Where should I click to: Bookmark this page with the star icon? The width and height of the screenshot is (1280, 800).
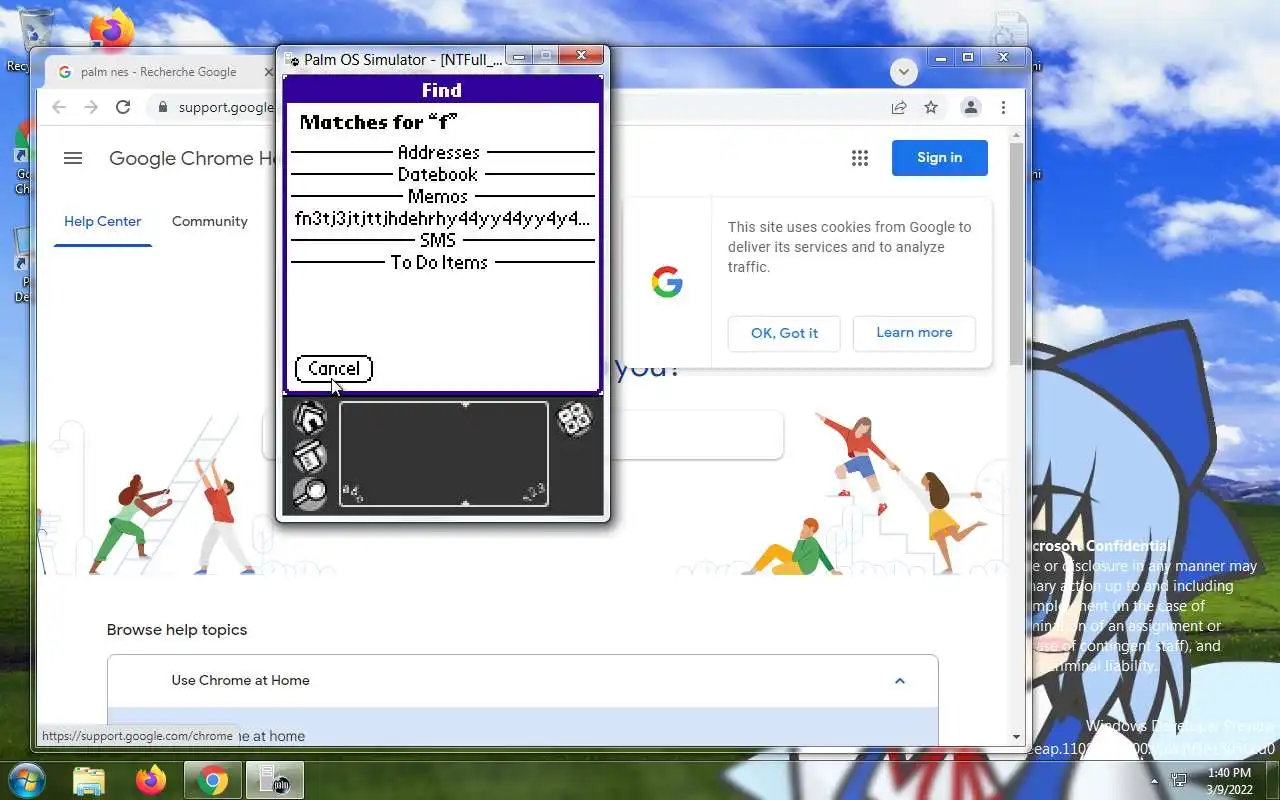click(931, 107)
